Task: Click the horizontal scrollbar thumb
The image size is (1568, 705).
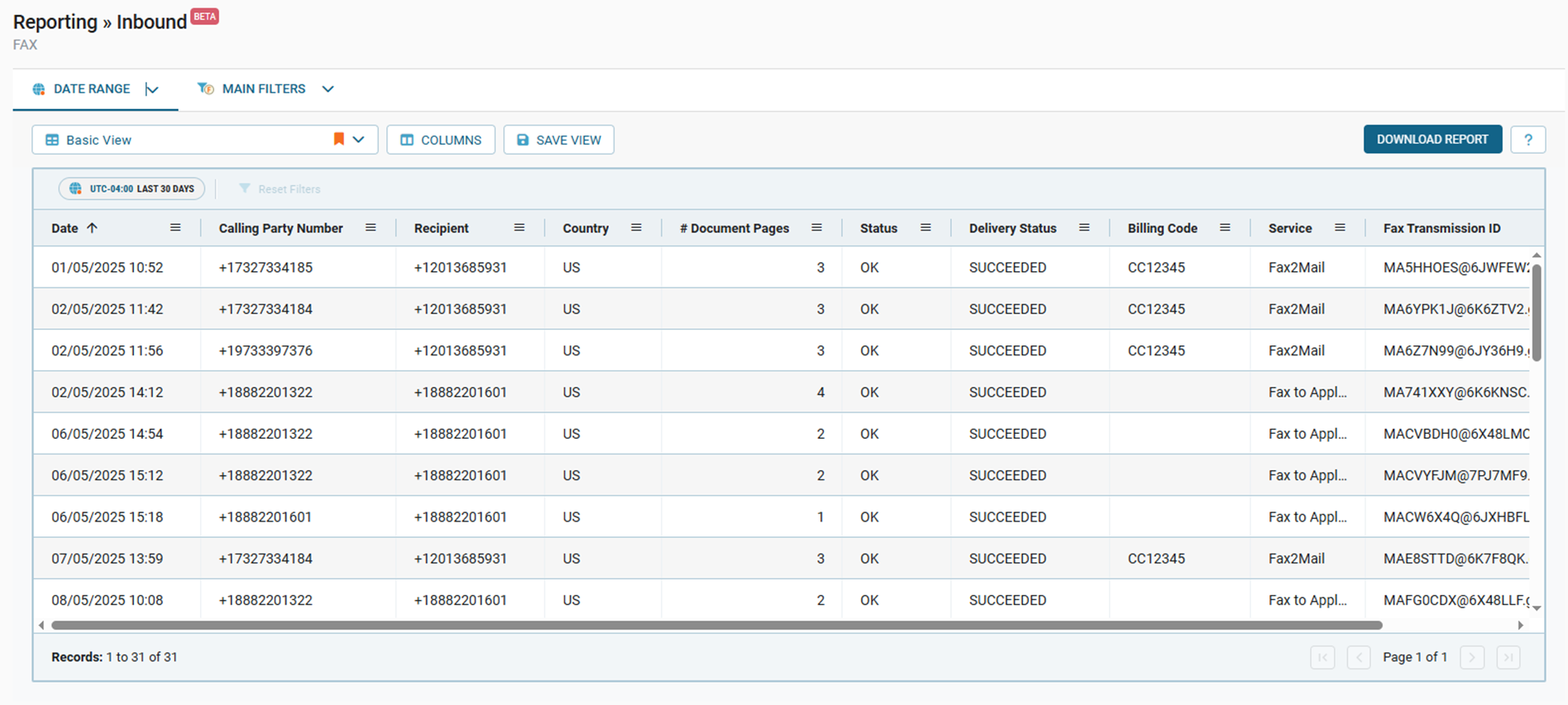Action: (716, 626)
